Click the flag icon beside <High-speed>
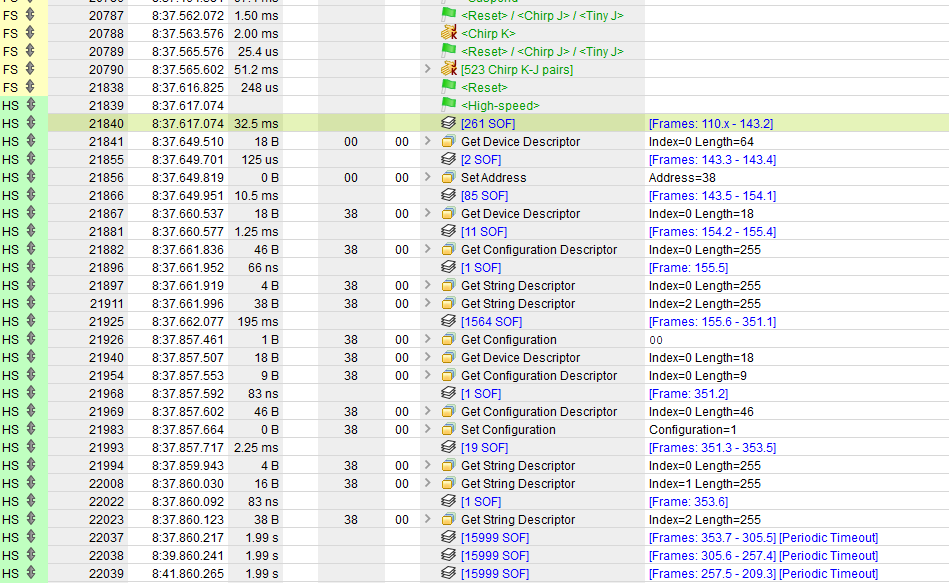Viewport: 949px width, 583px height. coord(449,105)
